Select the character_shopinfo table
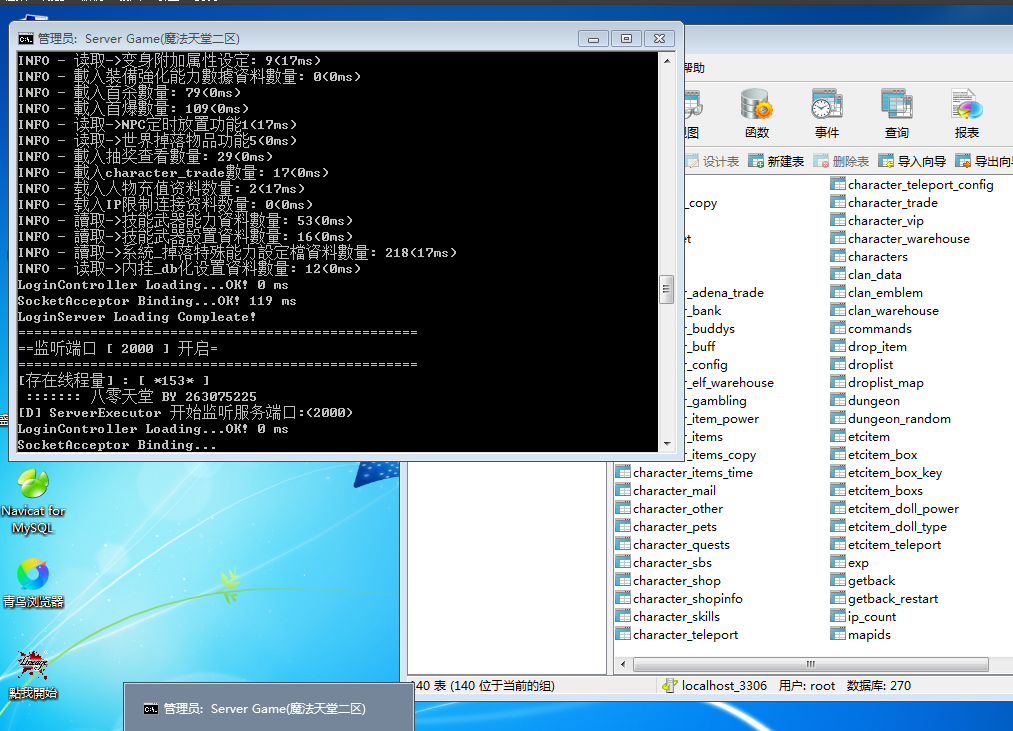The width and height of the screenshot is (1013, 731). click(x=680, y=599)
